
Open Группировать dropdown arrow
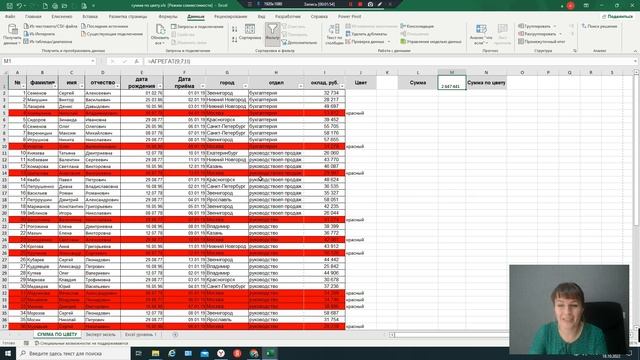point(555,26)
